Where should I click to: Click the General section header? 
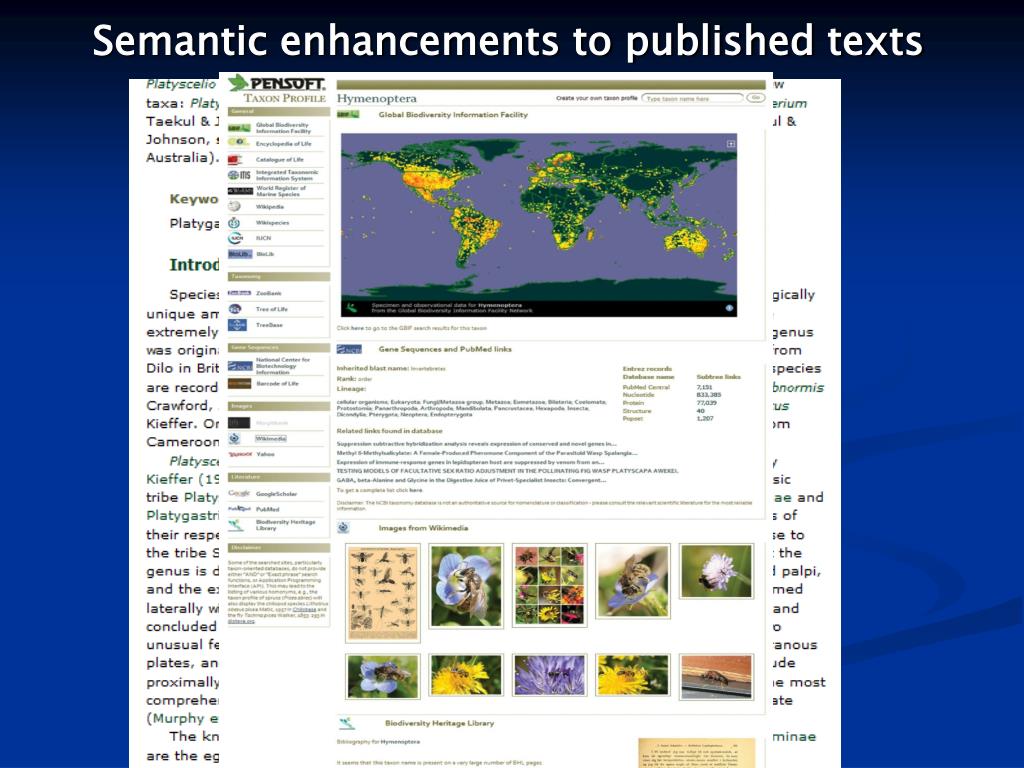(279, 112)
